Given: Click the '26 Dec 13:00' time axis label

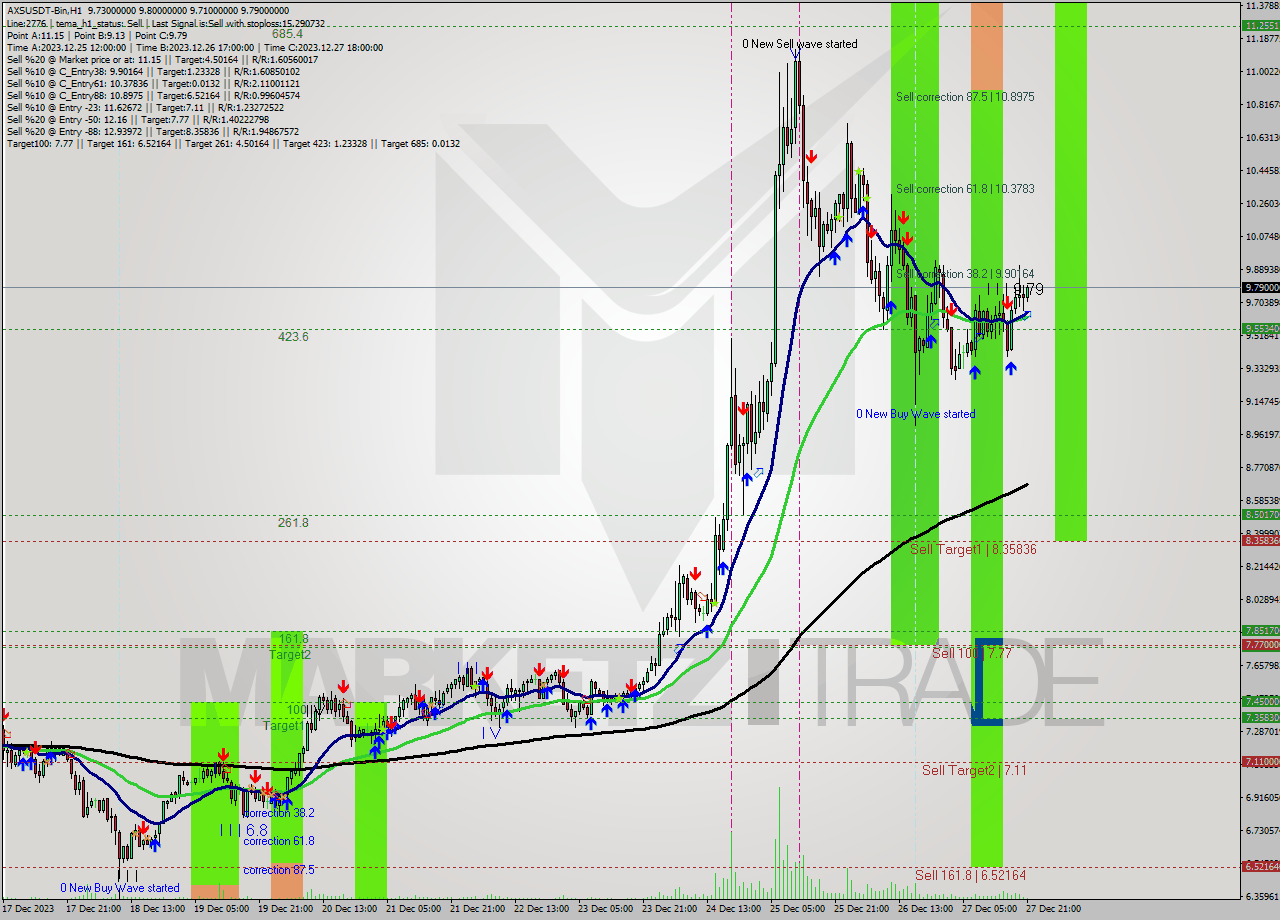Looking at the screenshot, I should 927,910.
